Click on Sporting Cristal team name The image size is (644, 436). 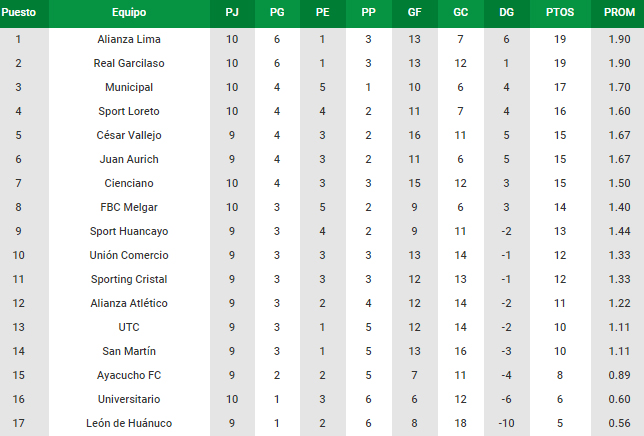[129, 279]
